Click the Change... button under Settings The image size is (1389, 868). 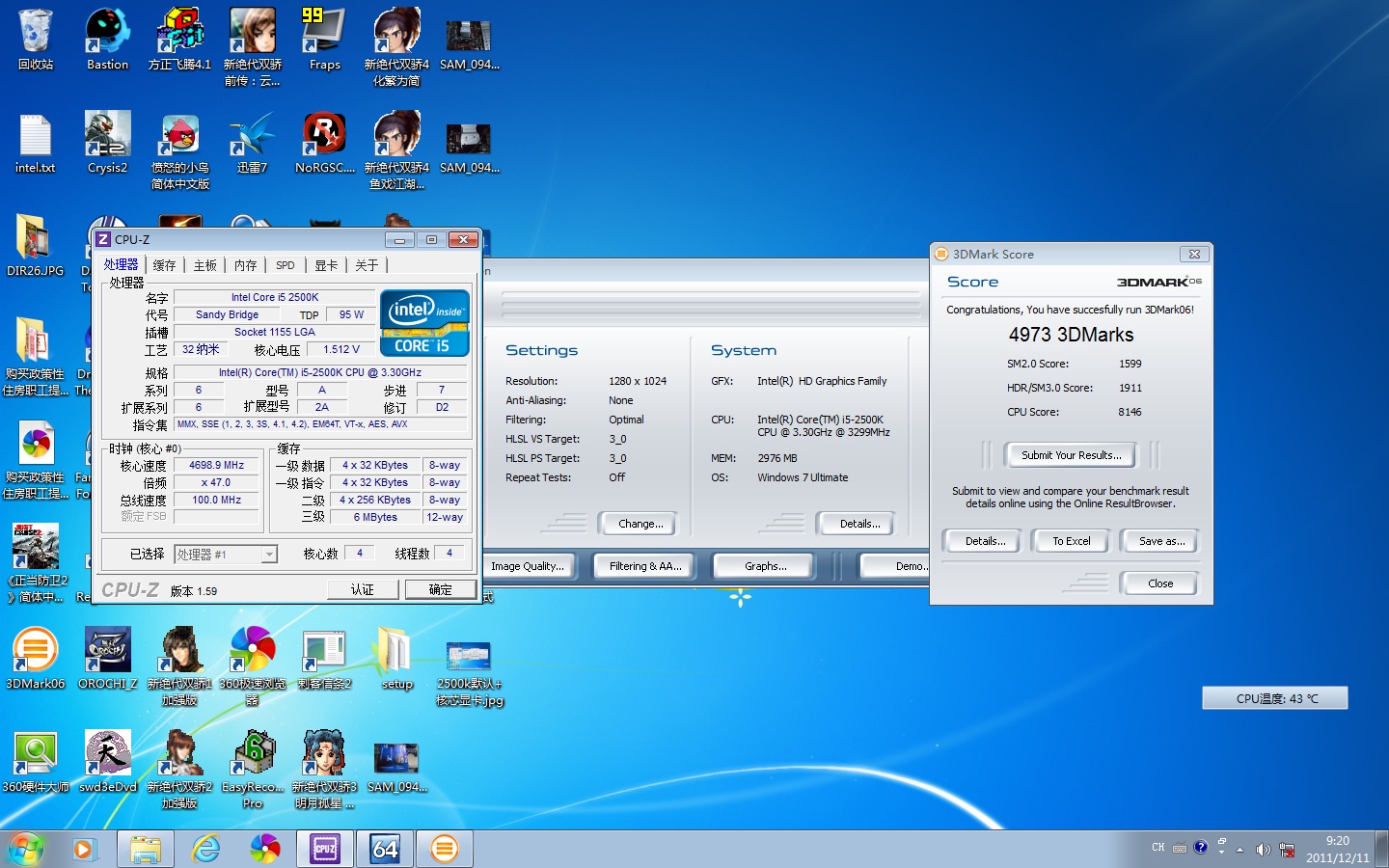click(x=640, y=524)
